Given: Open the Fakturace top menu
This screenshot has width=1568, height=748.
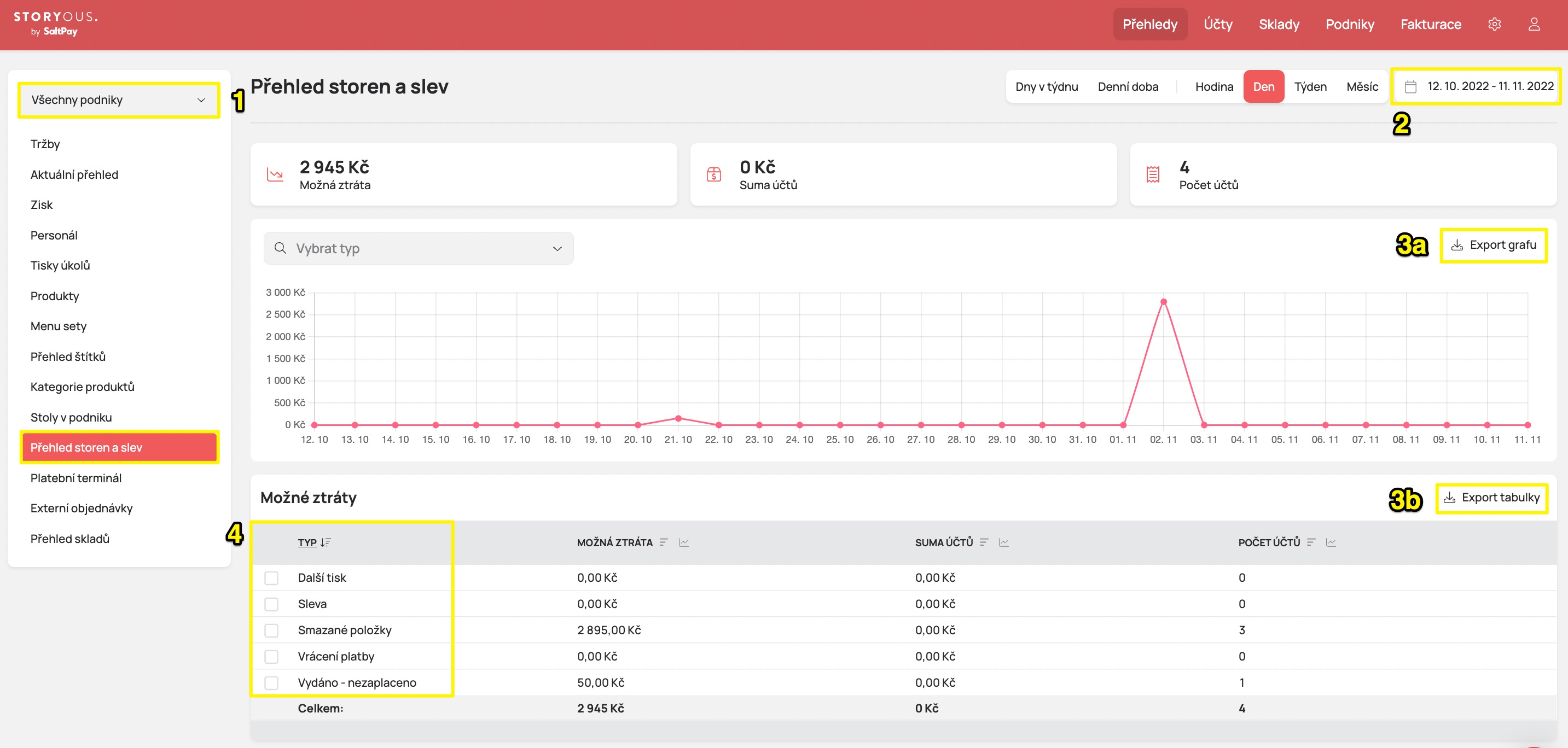Looking at the screenshot, I should tap(1431, 24).
